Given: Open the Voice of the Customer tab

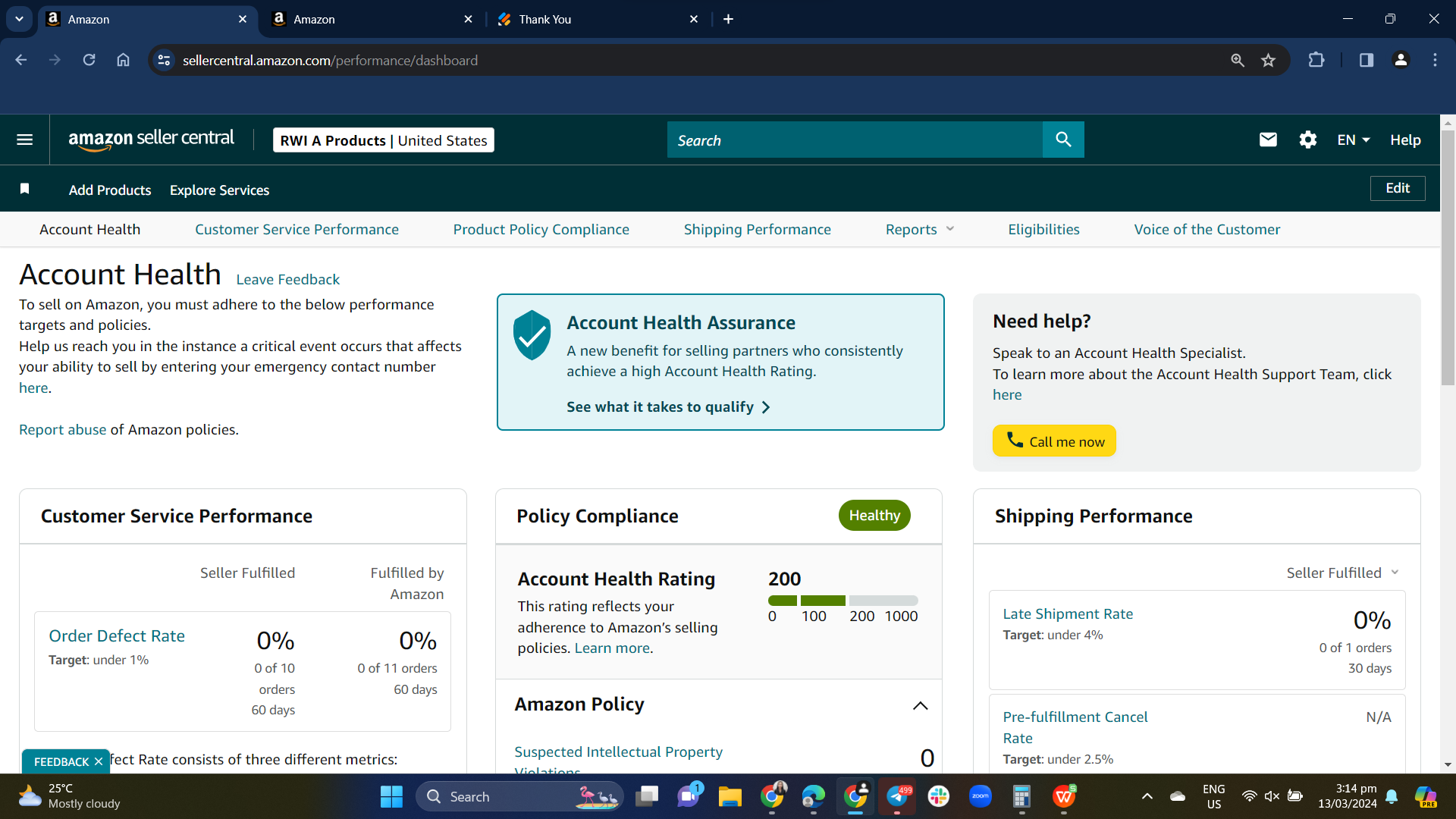Looking at the screenshot, I should tap(1207, 229).
